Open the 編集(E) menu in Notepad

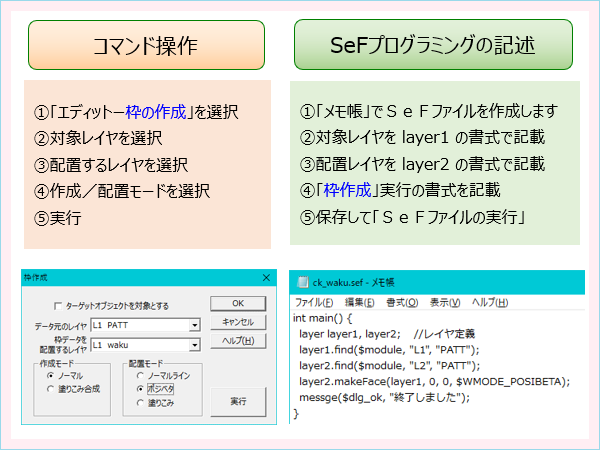pos(360,302)
